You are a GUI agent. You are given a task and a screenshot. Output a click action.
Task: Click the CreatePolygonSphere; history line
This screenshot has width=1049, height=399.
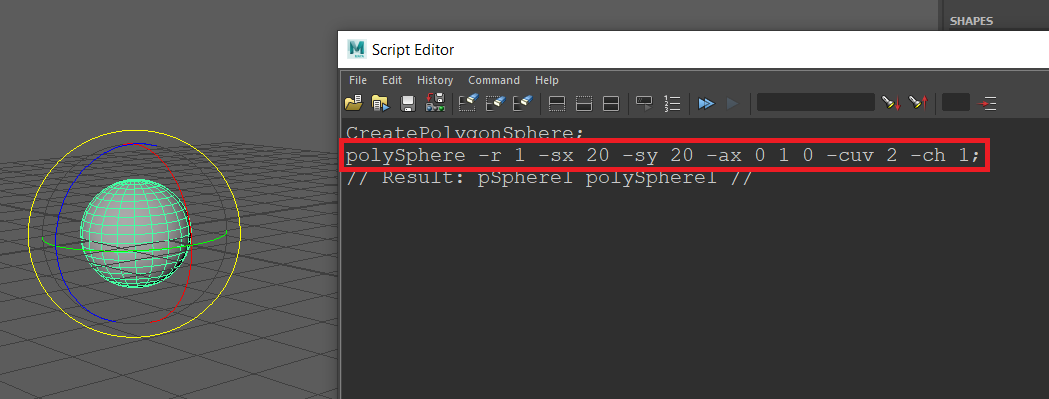(x=465, y=133)
